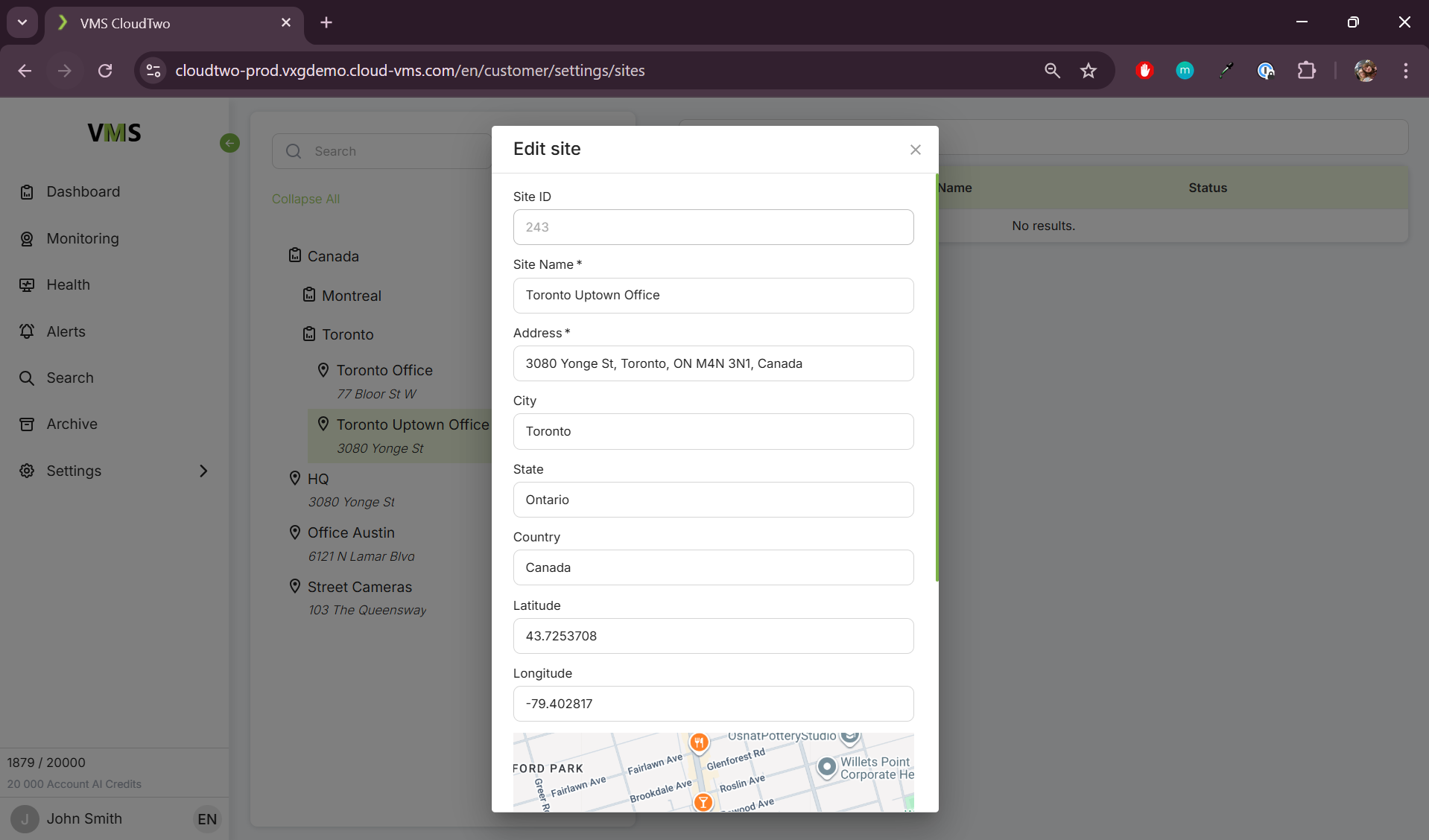
Task: Click the Archive box icon
Action: pos(27,424)
